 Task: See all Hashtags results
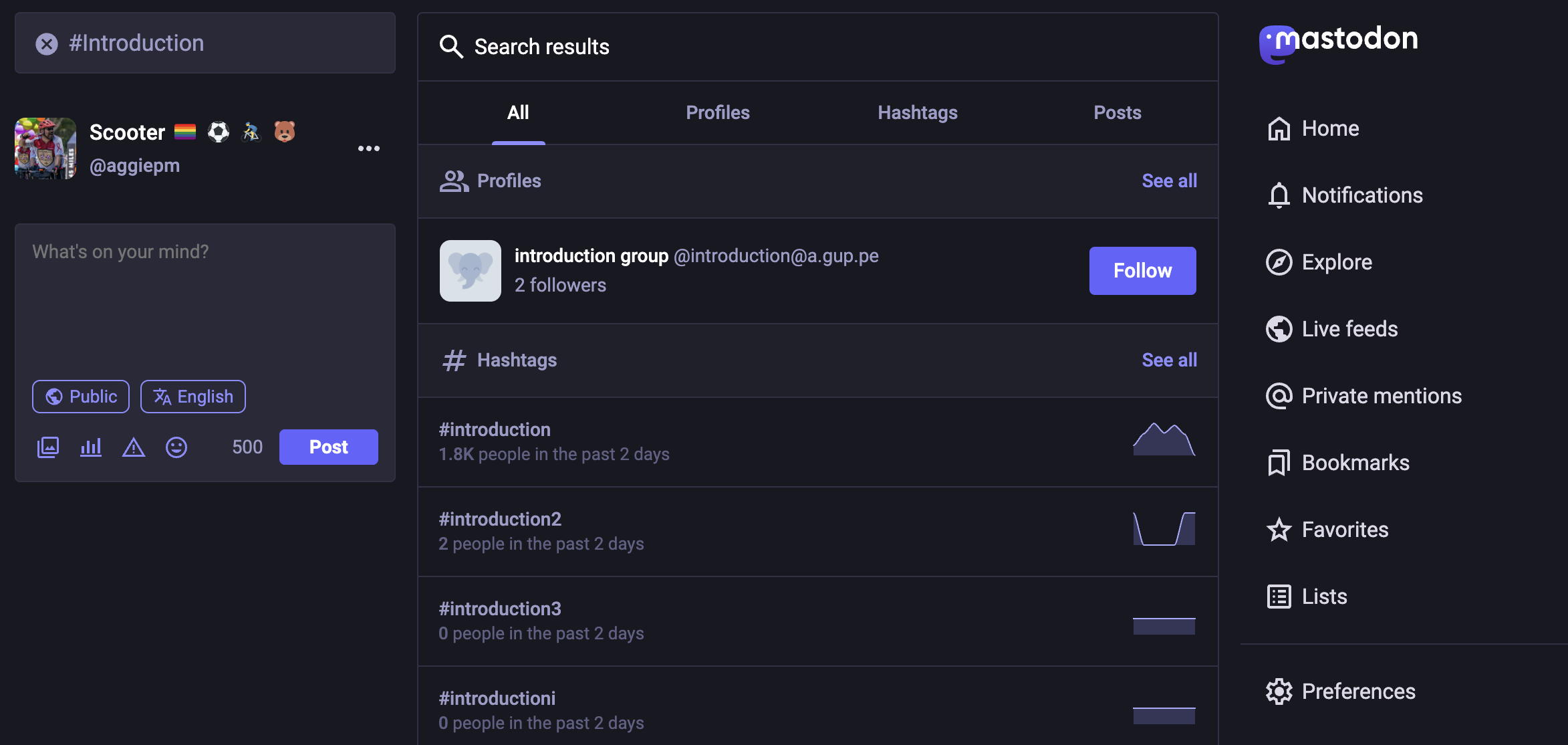click(1169, 360)
